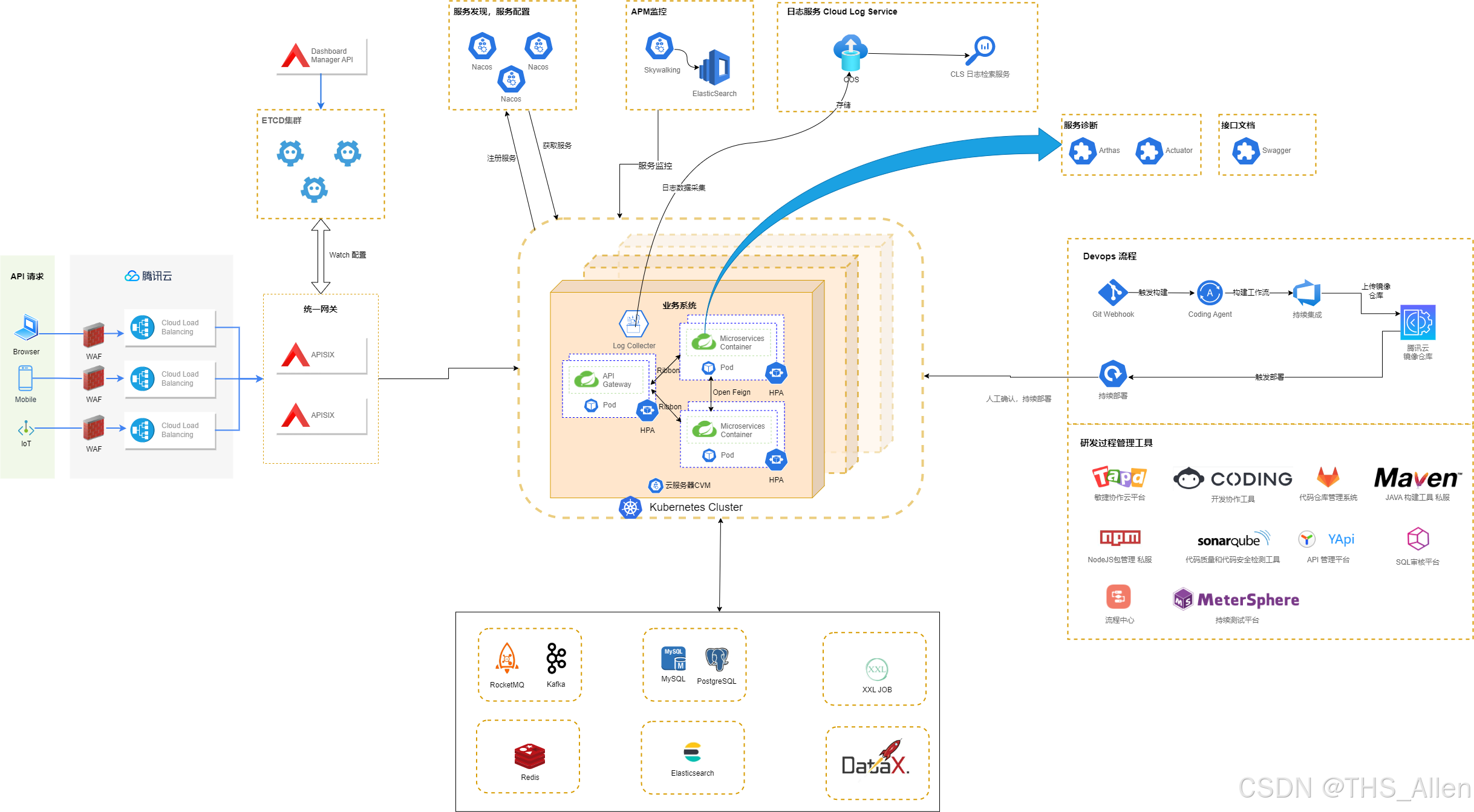Click the Kubernetes Cluster wheel icon
This screenshot has height=812, width=1474.
coord(630,507)
